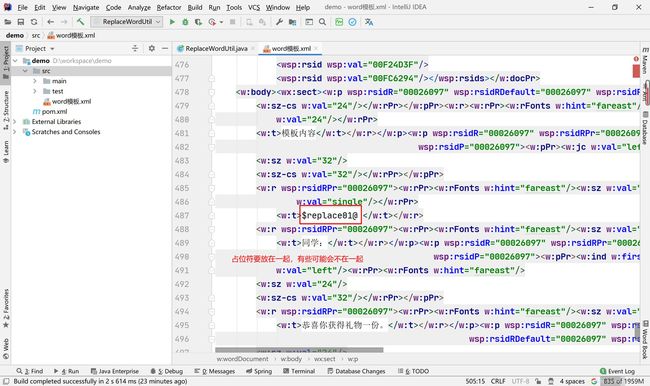This screenshot has width=650, height=386.
Task: Start debugging with the bug icon
Action: pyautogui.click(x=185, y=22)
